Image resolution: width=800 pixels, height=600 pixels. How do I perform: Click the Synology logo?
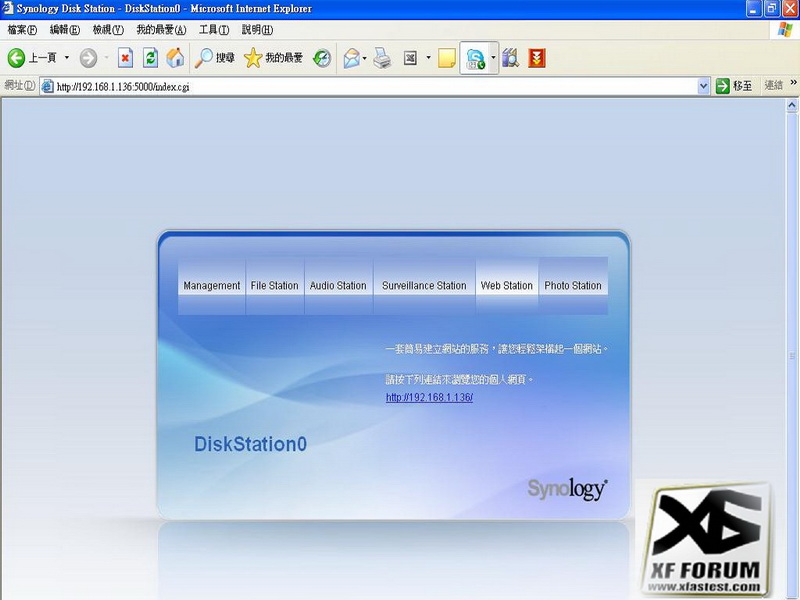(x=567, y=489)
